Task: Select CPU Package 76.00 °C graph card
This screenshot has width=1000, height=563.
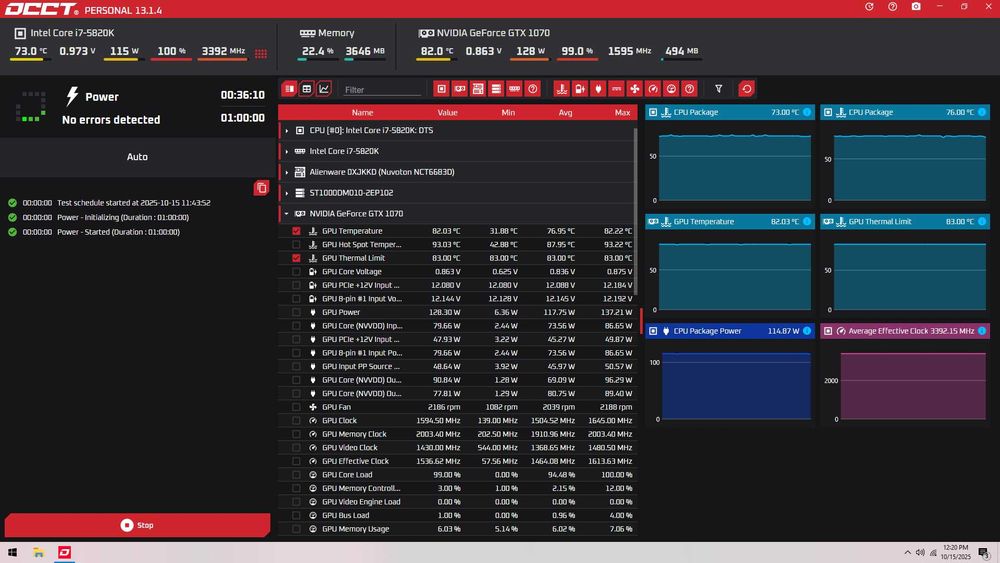Action: (x=905, y=154)
